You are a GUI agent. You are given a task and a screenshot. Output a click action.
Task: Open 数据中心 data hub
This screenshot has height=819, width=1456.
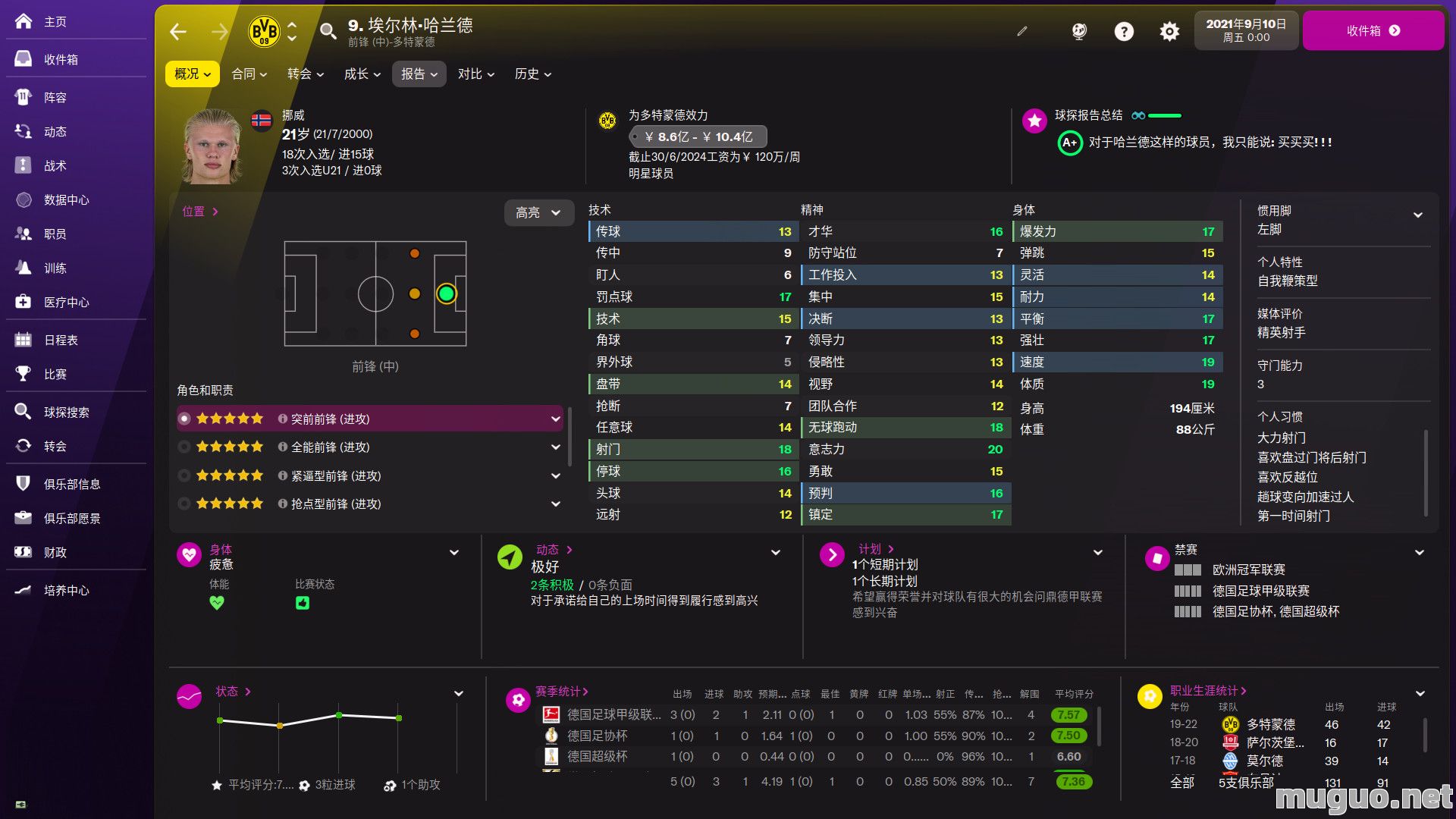tap(52, 199)
